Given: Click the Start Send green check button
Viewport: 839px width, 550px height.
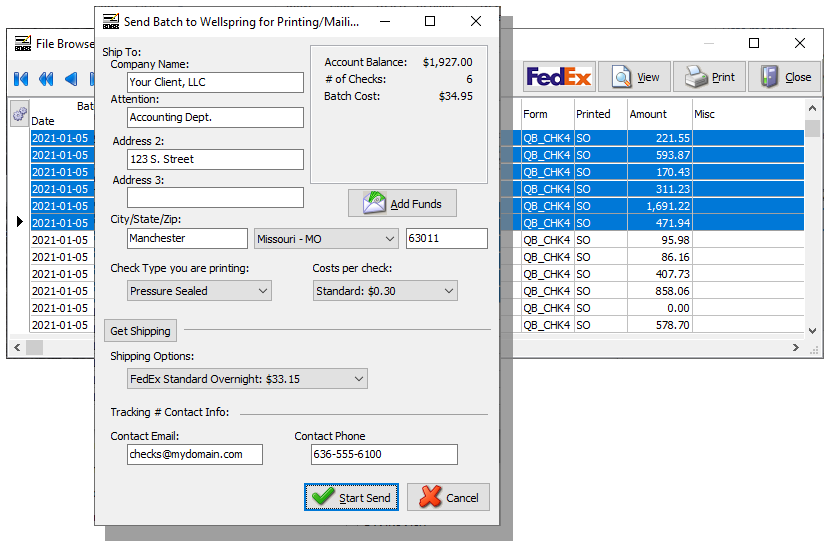Looking at the screenshot, I should point(351,498).
